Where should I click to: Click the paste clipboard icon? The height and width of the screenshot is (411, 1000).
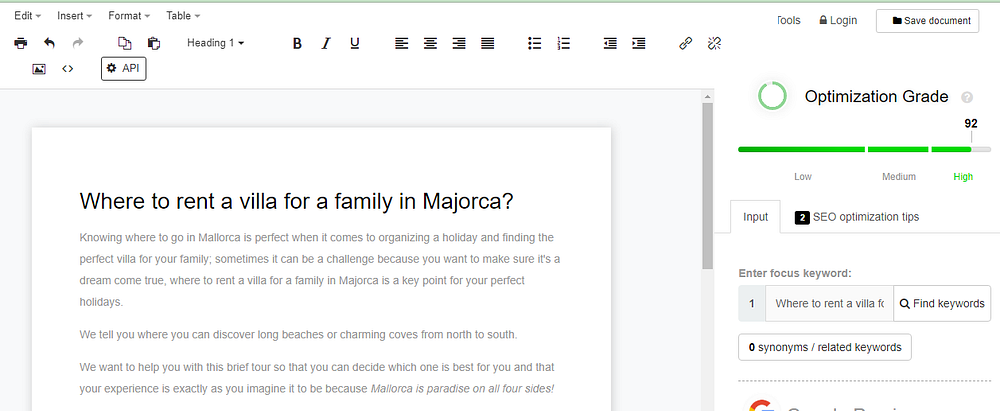click(154, 43)
